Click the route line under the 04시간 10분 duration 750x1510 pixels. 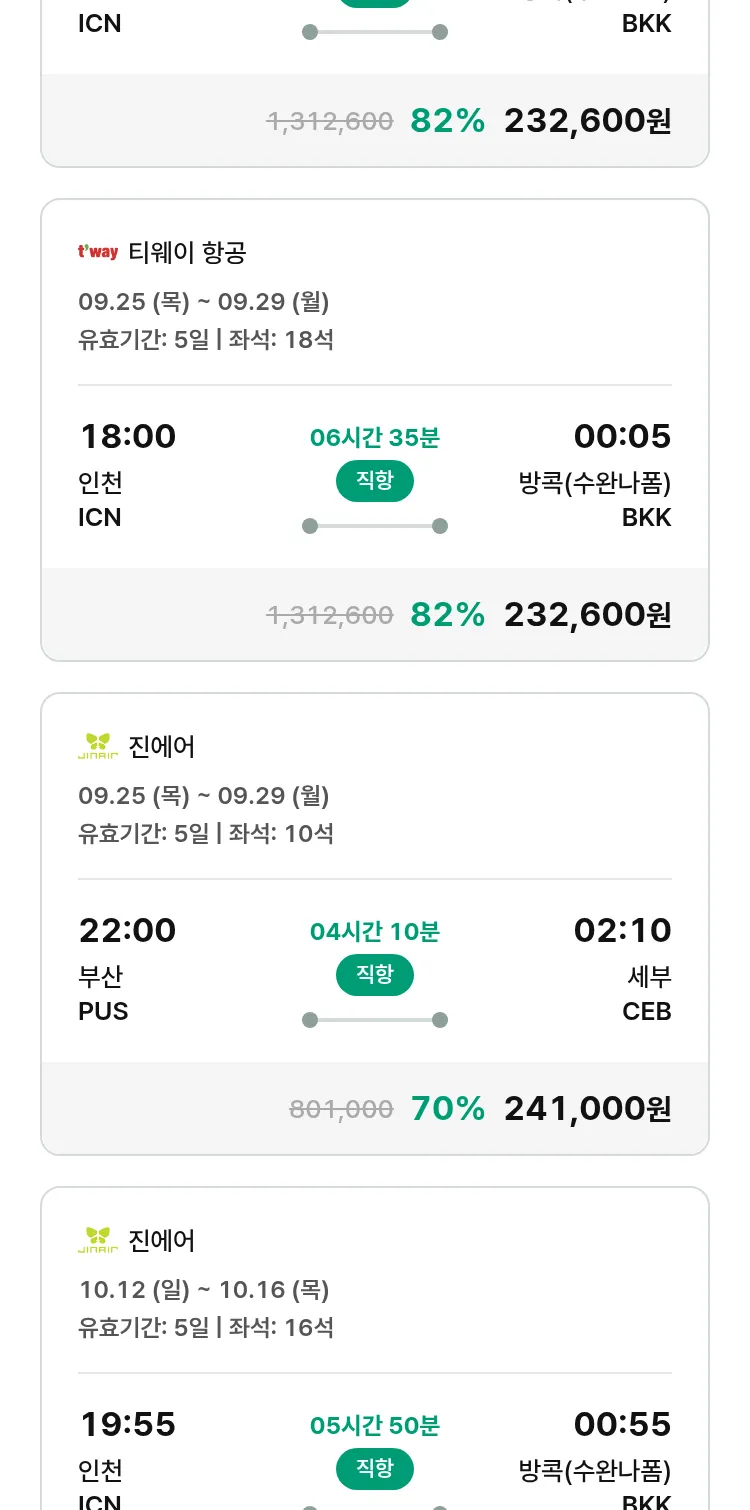pyautogui.click(x=375, y=1020)
